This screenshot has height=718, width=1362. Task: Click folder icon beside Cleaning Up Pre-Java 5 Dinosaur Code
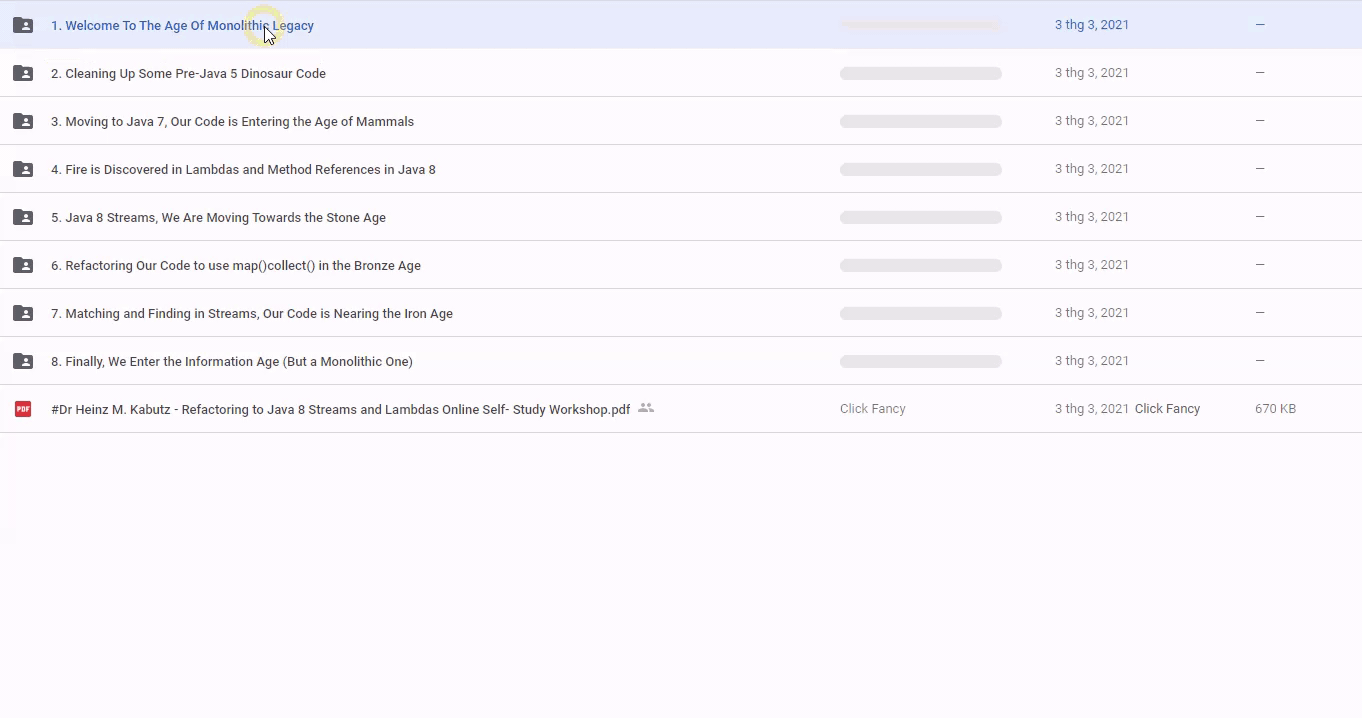(23, 73)
